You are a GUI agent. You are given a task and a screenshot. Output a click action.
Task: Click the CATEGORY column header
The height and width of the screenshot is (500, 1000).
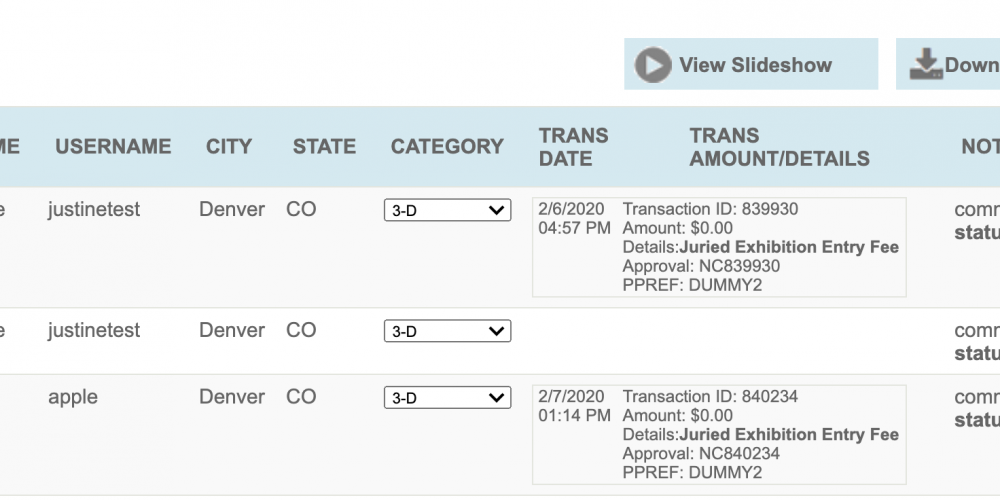pos(447,147)
